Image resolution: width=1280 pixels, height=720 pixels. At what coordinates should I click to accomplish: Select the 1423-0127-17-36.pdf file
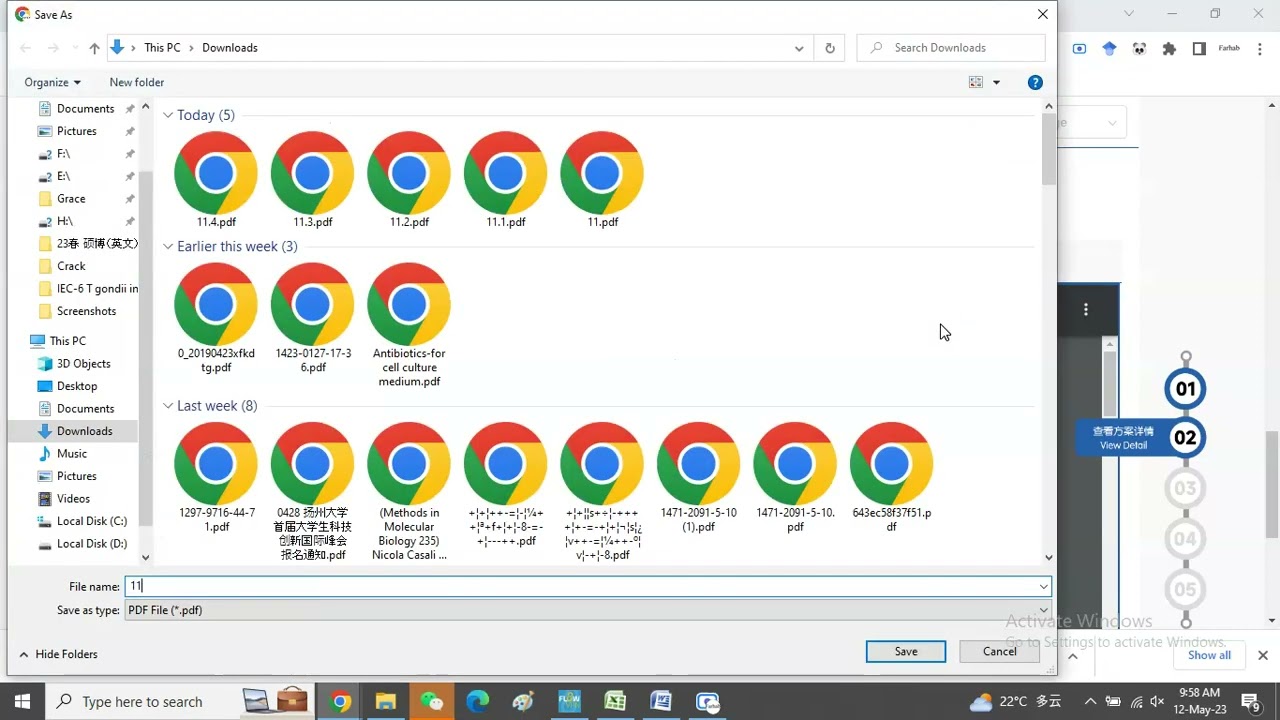click(312, 318)
